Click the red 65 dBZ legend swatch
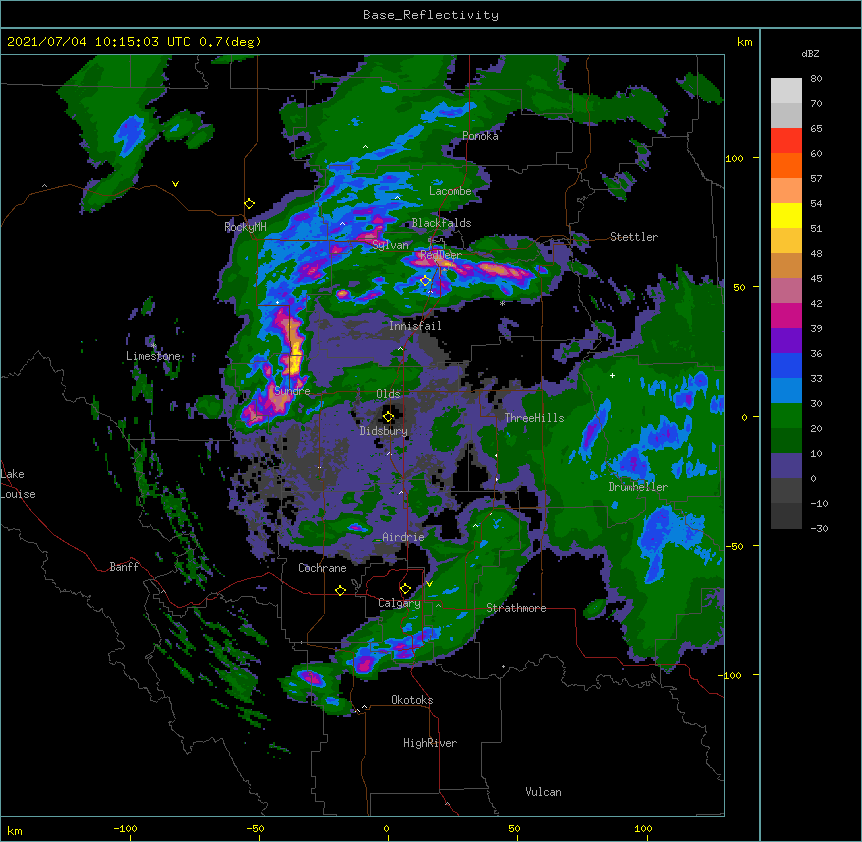 (786, 141)
